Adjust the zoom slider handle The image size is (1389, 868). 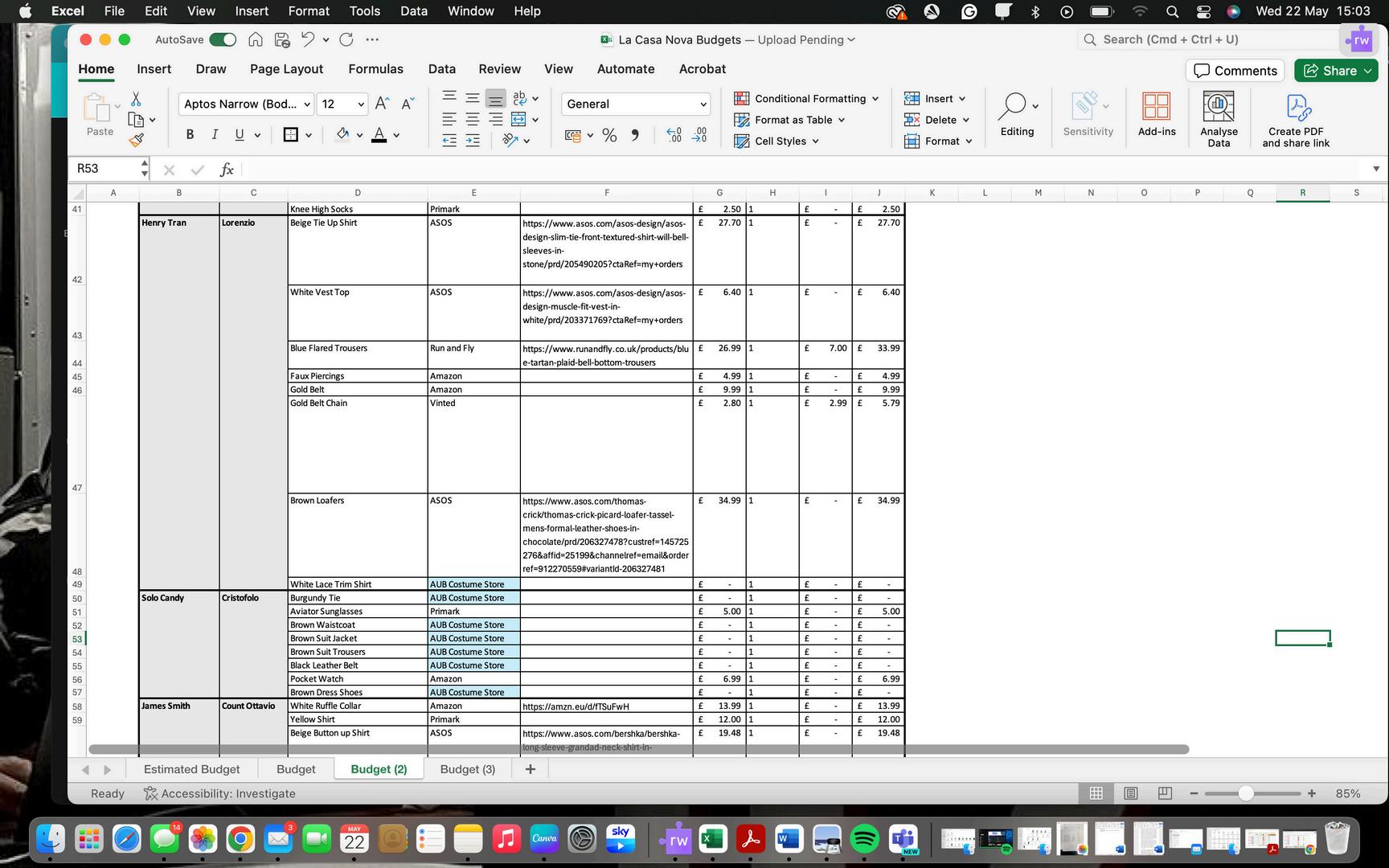point(1246,793)
